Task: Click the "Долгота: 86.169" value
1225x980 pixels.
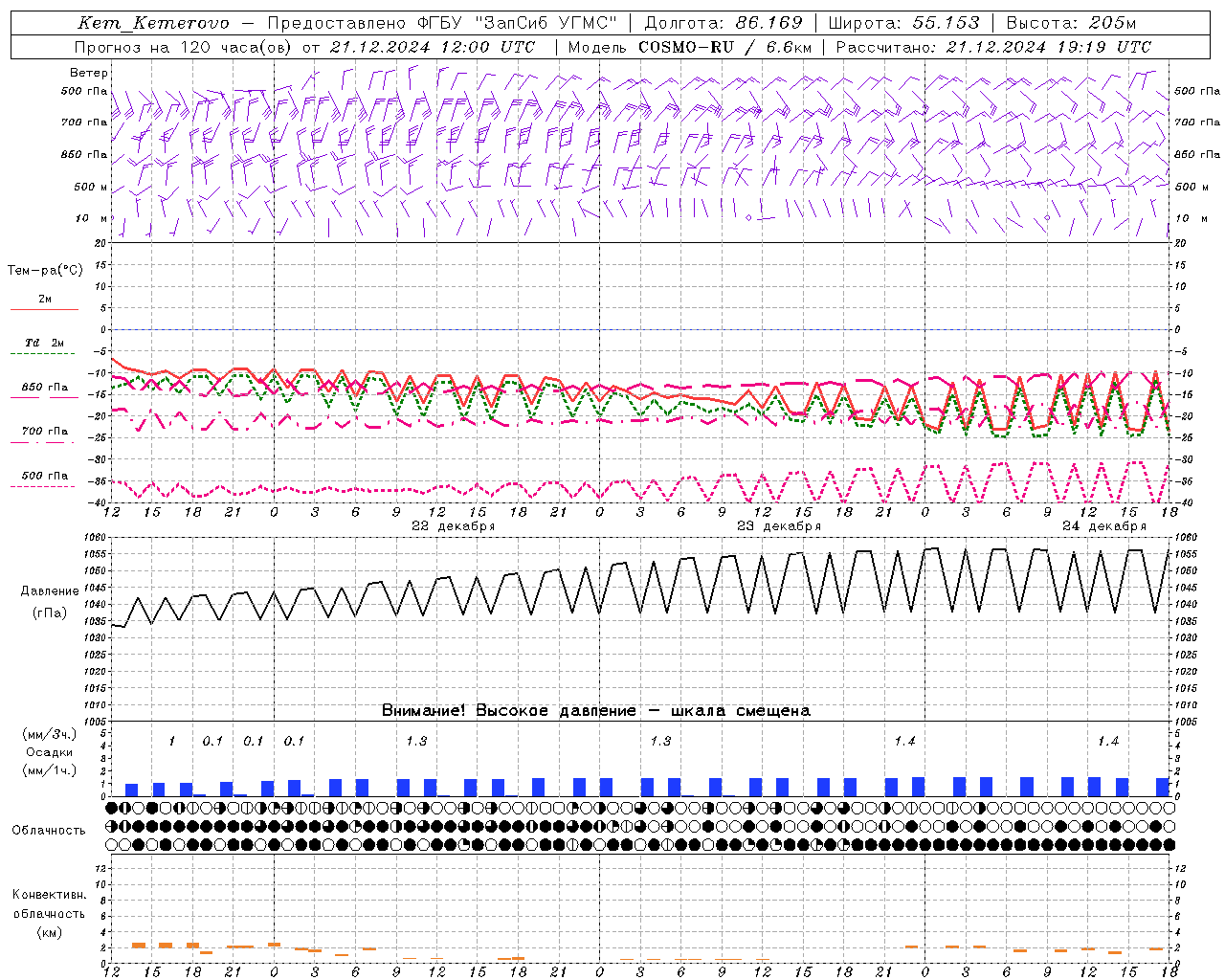Action: pos(724,23)
